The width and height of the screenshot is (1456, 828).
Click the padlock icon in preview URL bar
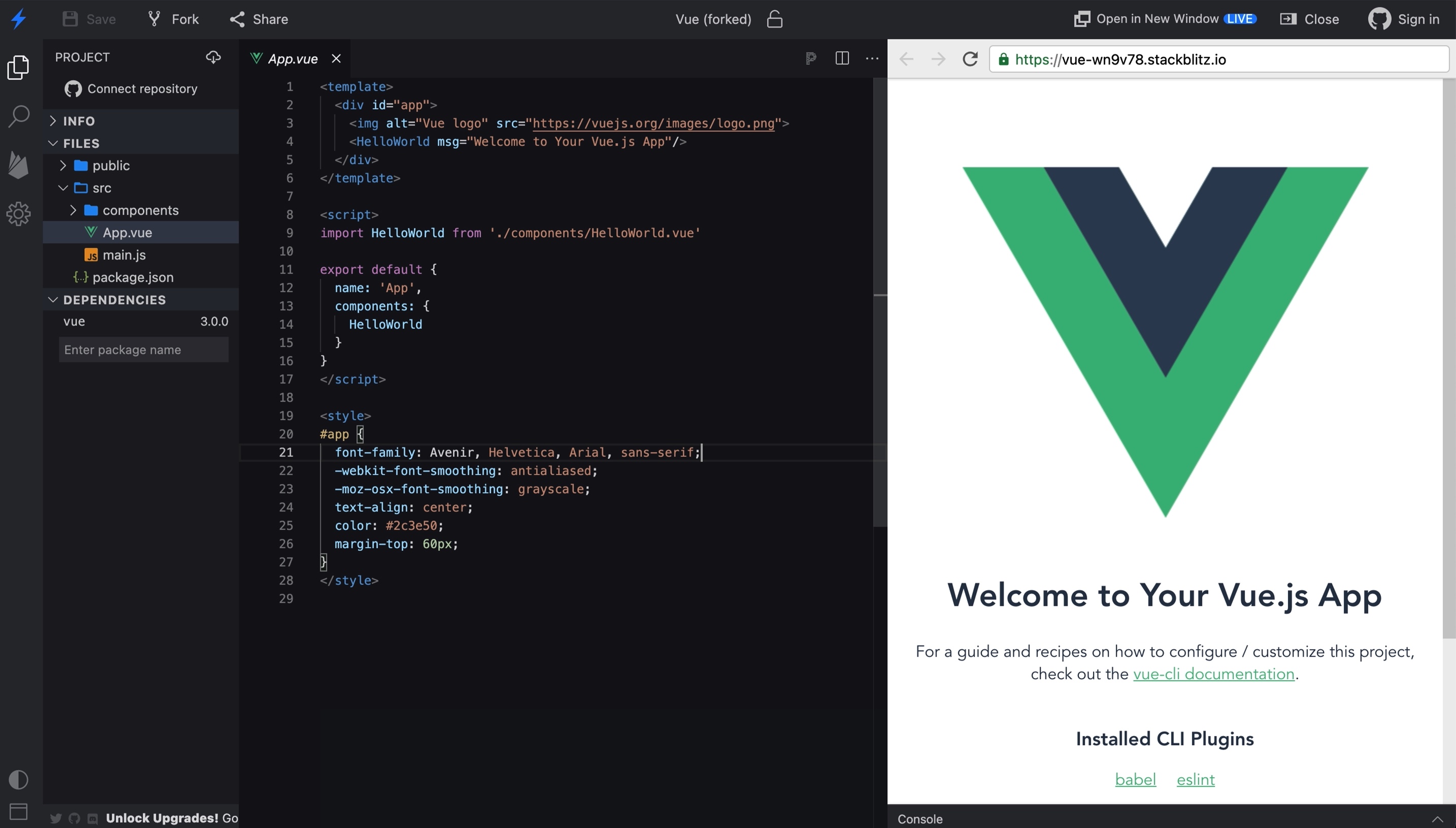click(x=1004, y=59)
